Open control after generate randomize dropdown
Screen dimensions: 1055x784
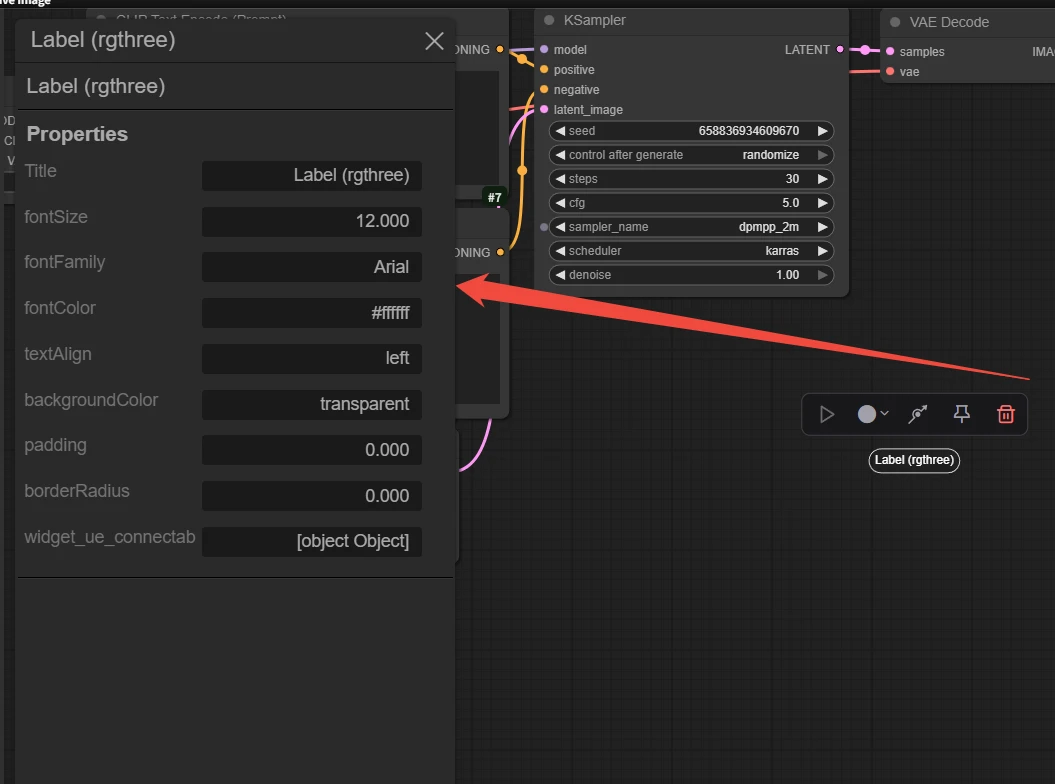click(x=691, y=155)
